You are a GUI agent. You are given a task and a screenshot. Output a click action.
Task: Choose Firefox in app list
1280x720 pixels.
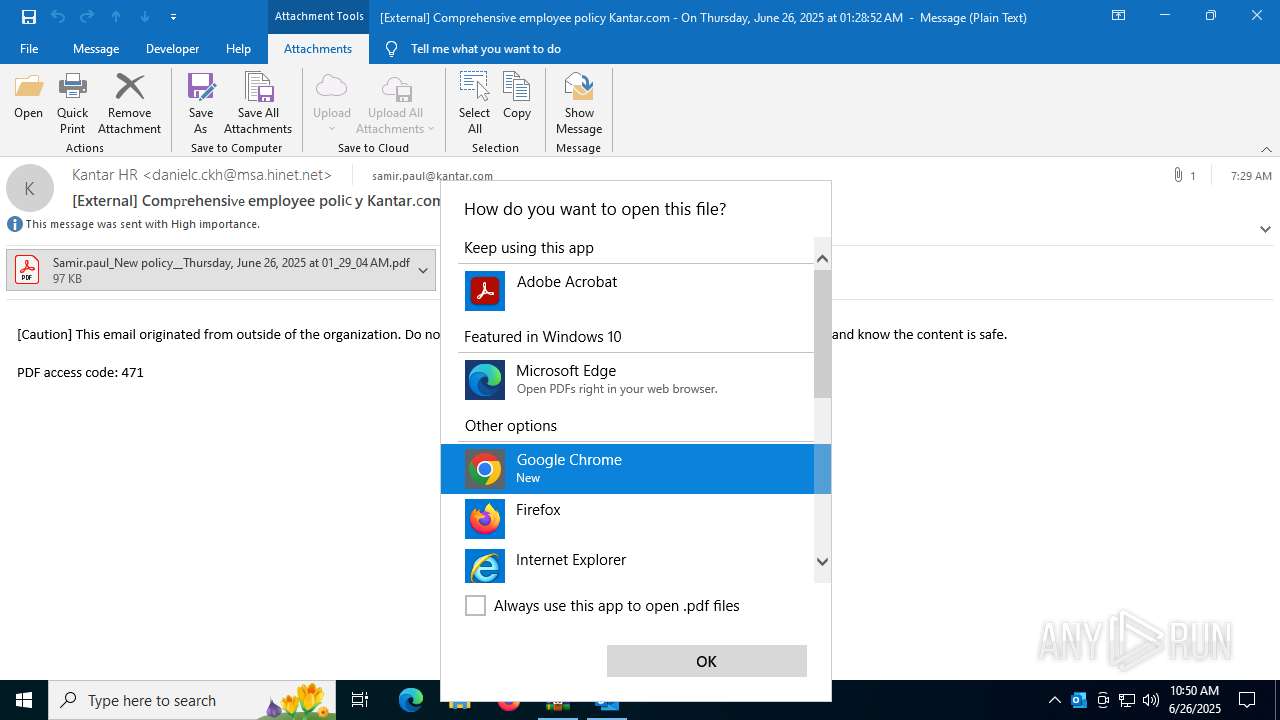[x=636, y=519]
